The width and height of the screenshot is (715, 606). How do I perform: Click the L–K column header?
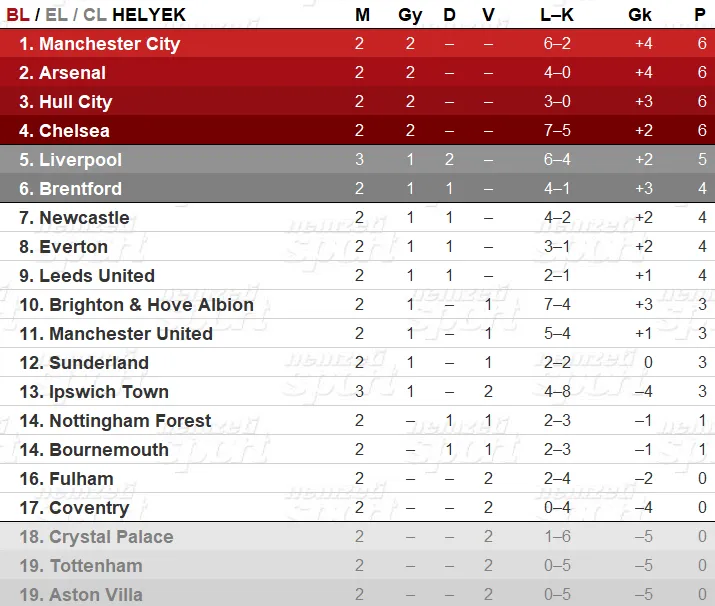(x=557, y=15)
